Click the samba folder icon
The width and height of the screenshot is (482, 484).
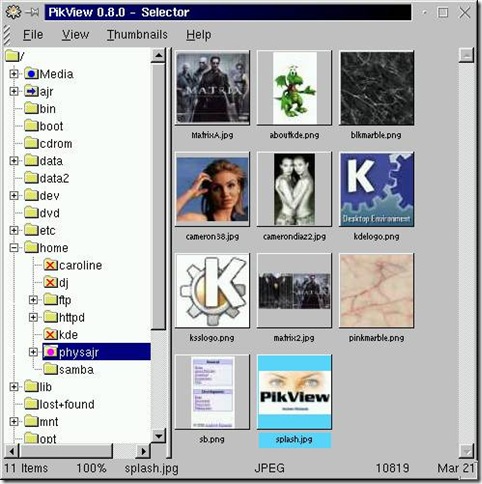tap(50, 369)
